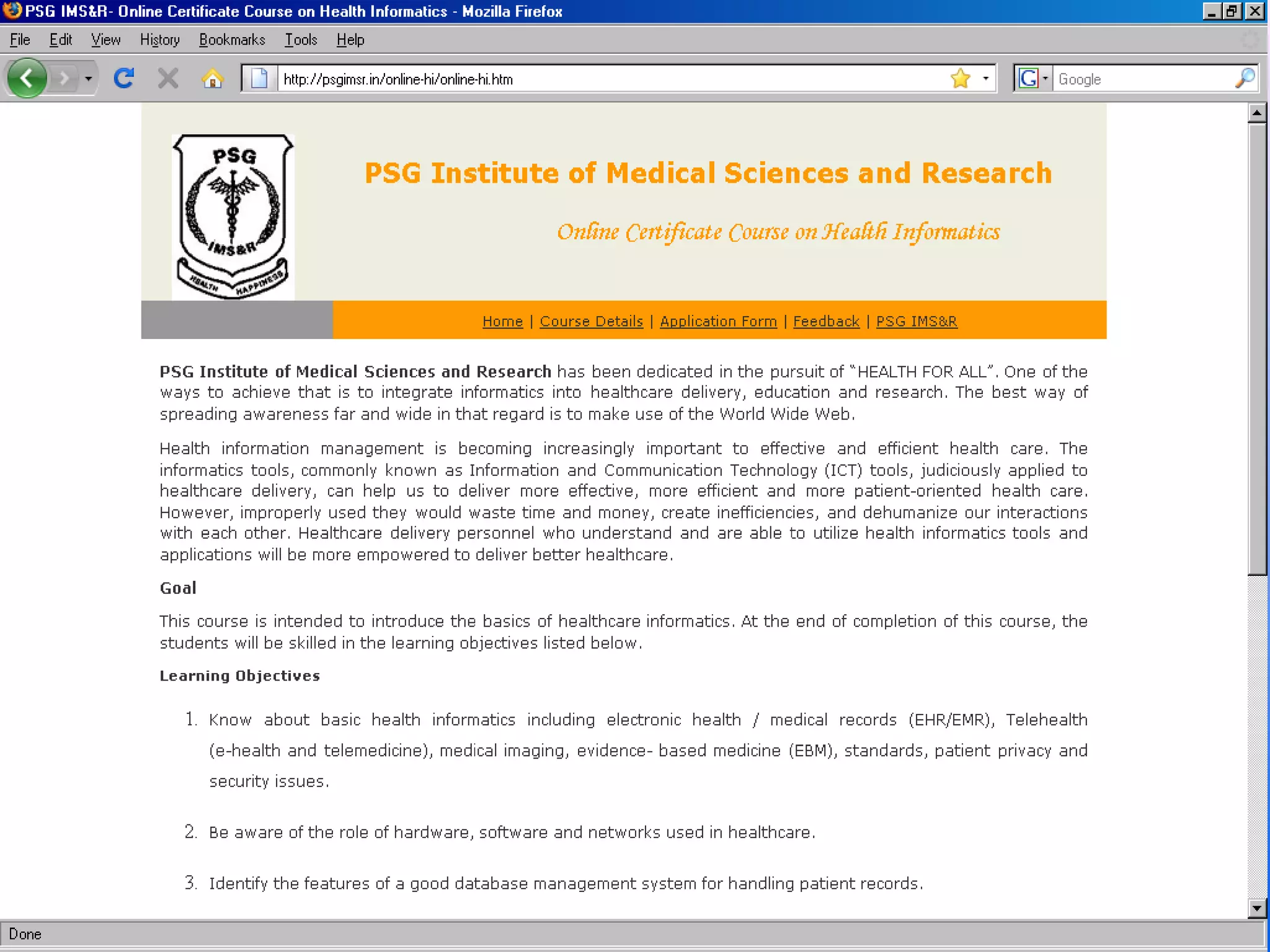Screen dimensions: 1270x952
Task: Open the File menu
Action: pos(20,40)
